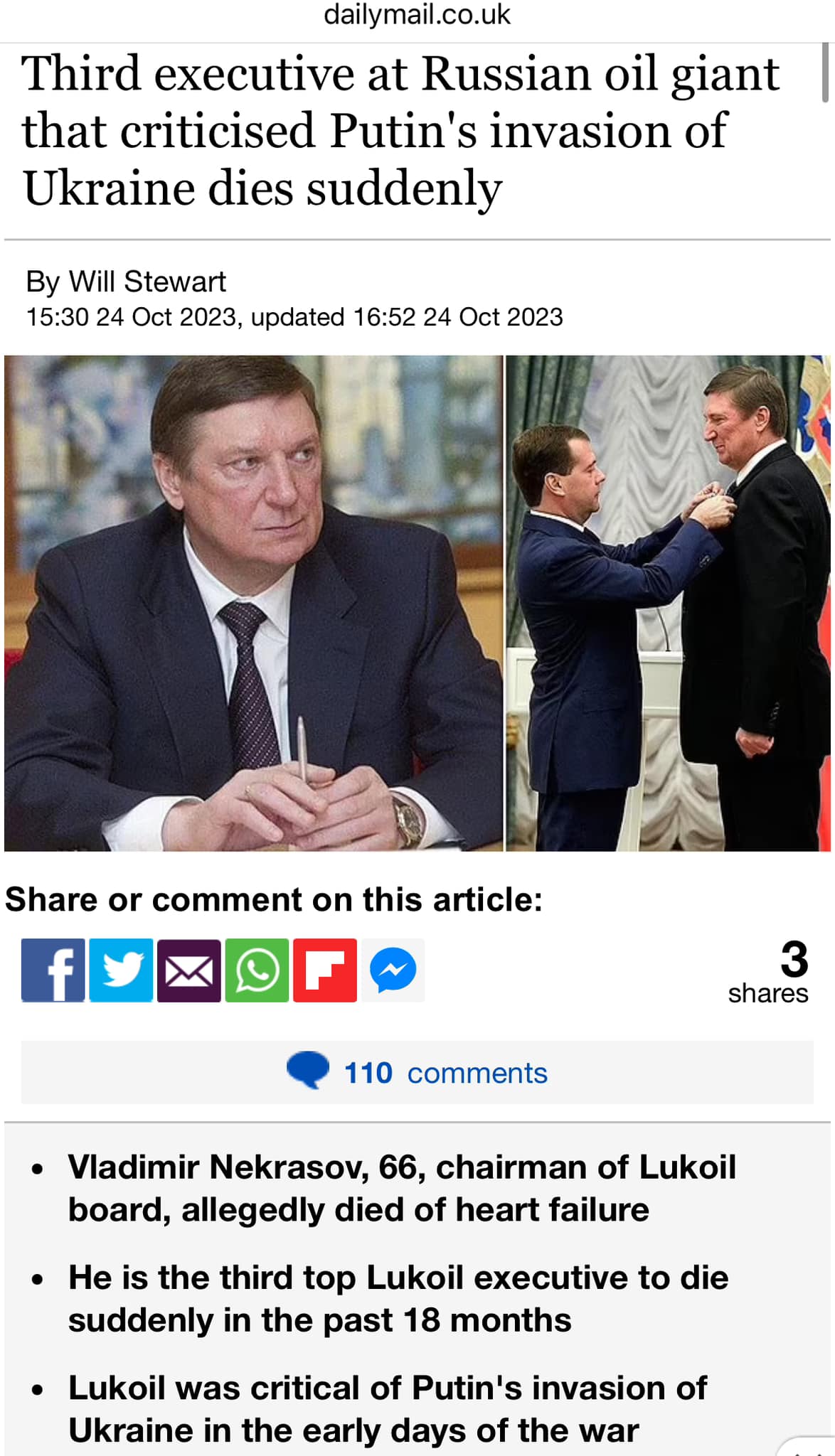The width and height of the screenshot is (835, 1456).
Task: Click the blue comment bubble icon
Action: click(308, 1071)
